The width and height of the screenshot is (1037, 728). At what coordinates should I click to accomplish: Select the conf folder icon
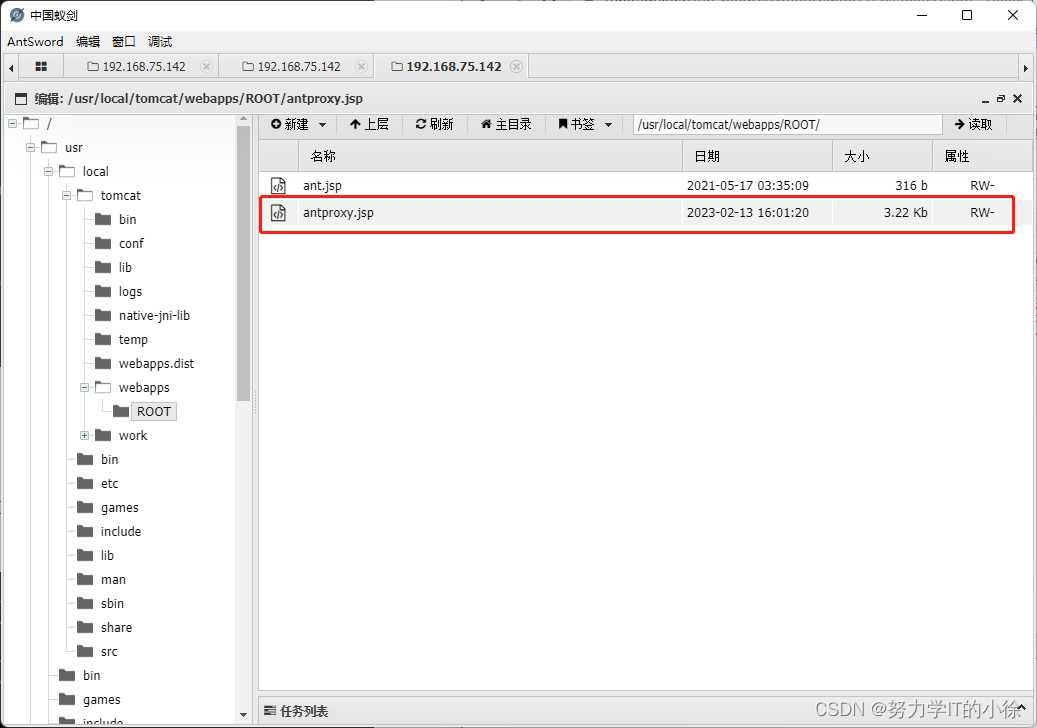pos(103,243)
